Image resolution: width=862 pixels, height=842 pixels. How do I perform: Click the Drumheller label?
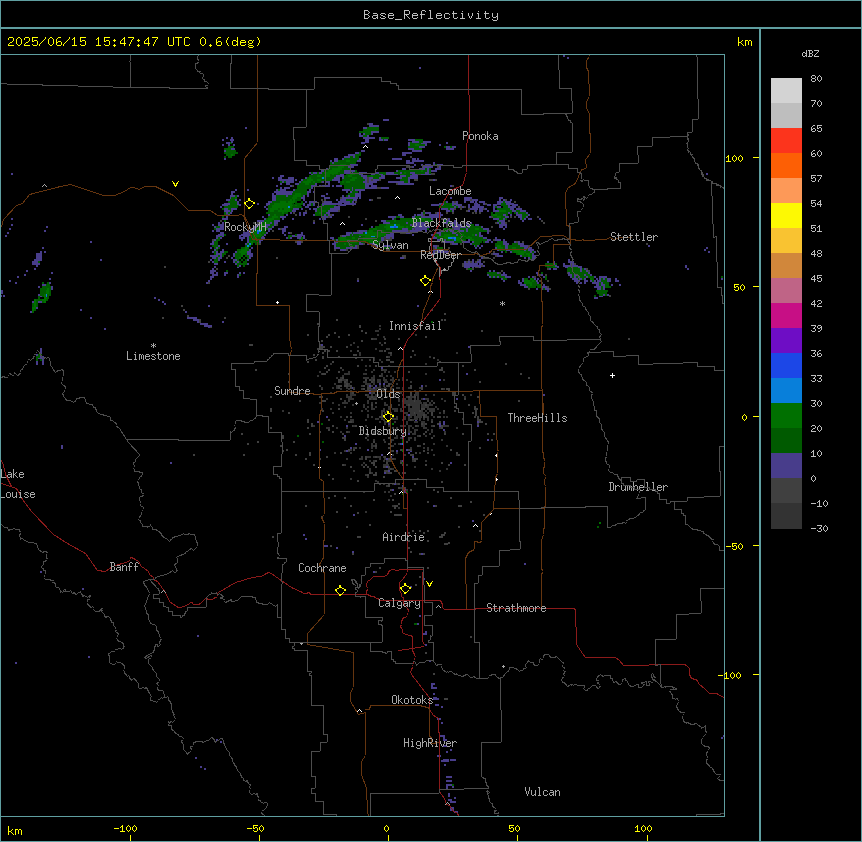pyautogui.click(x=638, y=487)
